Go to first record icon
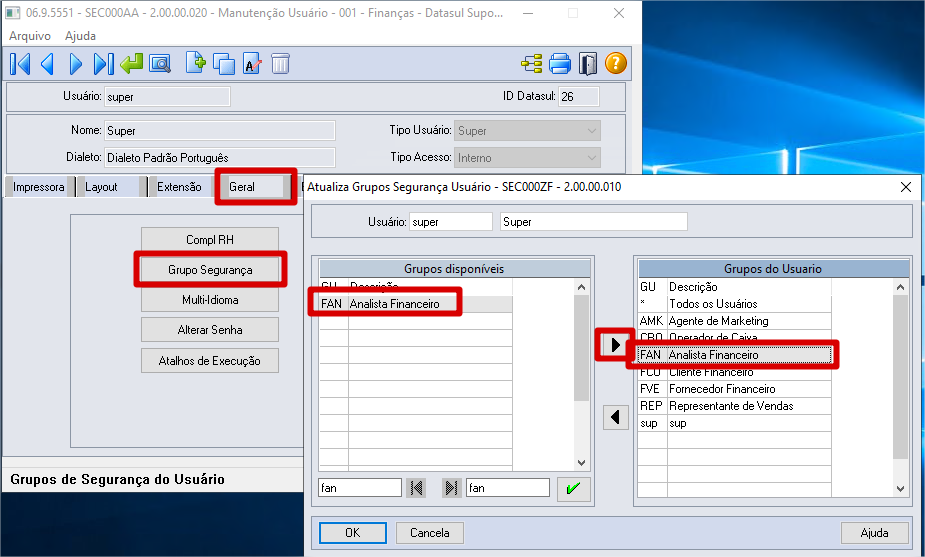Viewport: 925px width, 557px height. click(20, 64)
